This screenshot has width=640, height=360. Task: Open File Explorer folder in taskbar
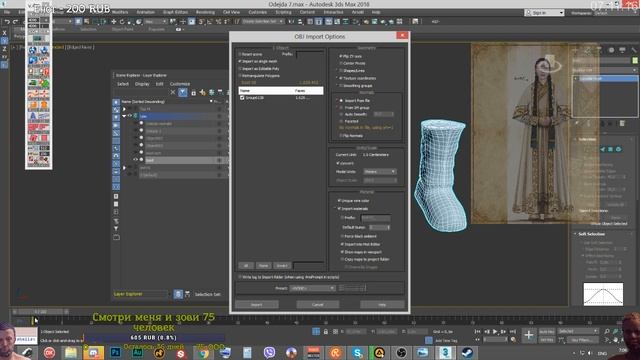point(71,352)
